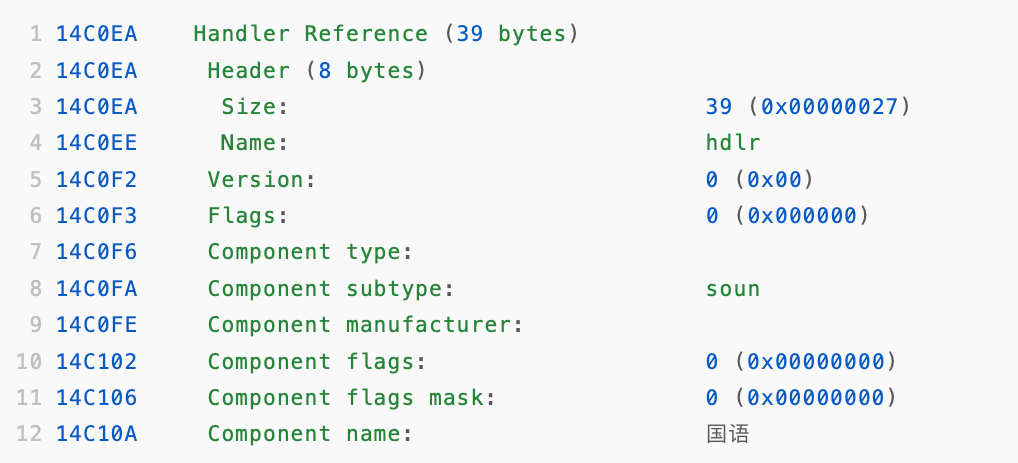
Task: Click line number 1 in the gutter
Action: (36, 34)
